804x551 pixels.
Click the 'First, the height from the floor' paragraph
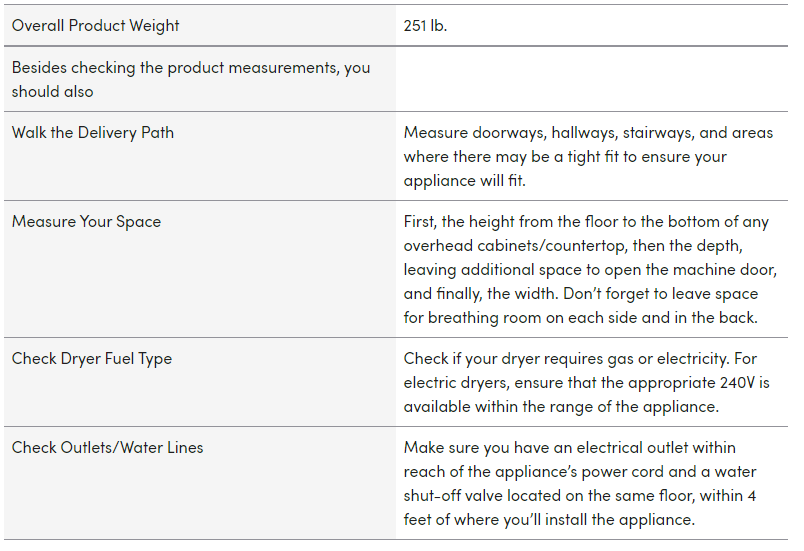click(590, 270)
